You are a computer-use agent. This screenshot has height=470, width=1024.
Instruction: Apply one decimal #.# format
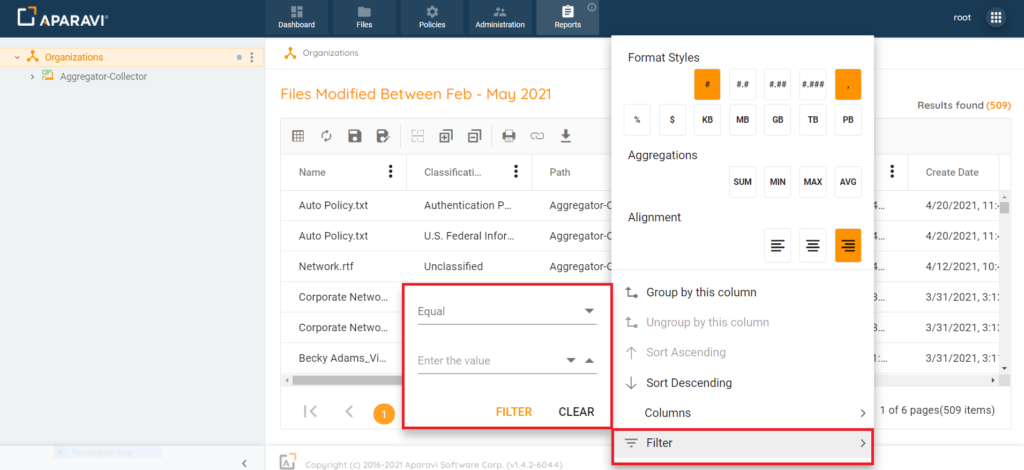[743, 84]
